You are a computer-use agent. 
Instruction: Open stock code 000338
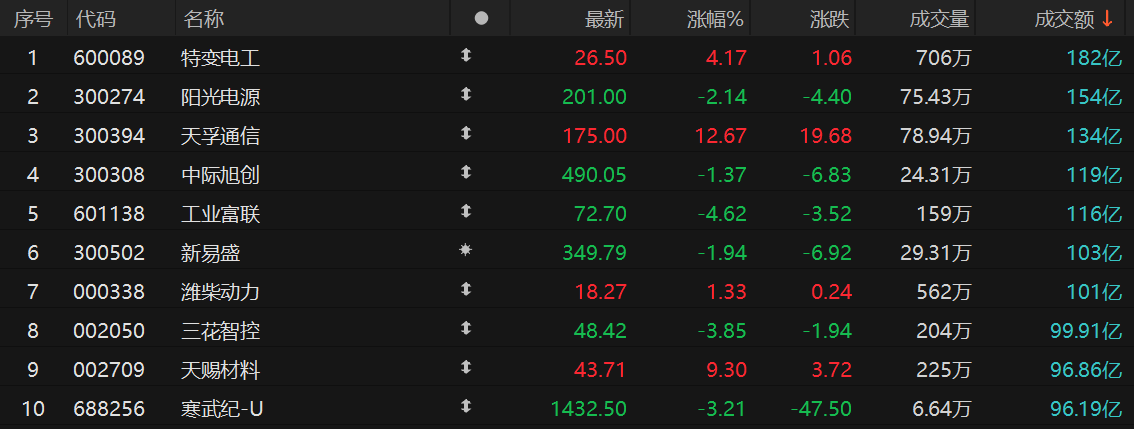click(109, 292)
